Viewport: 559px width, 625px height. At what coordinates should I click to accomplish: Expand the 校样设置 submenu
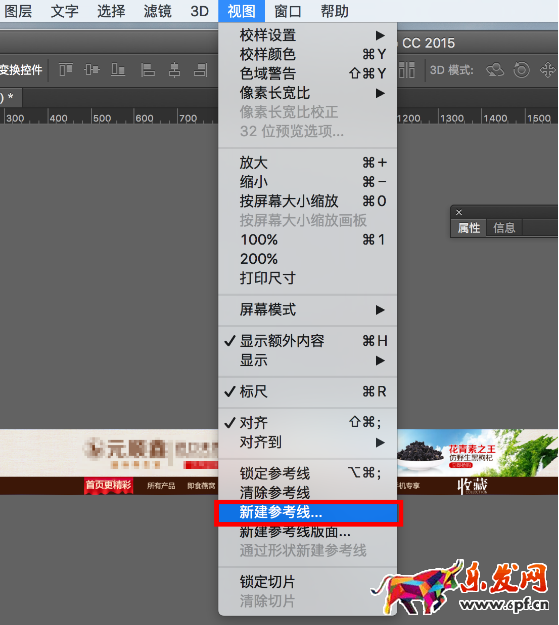pos(307,35)
